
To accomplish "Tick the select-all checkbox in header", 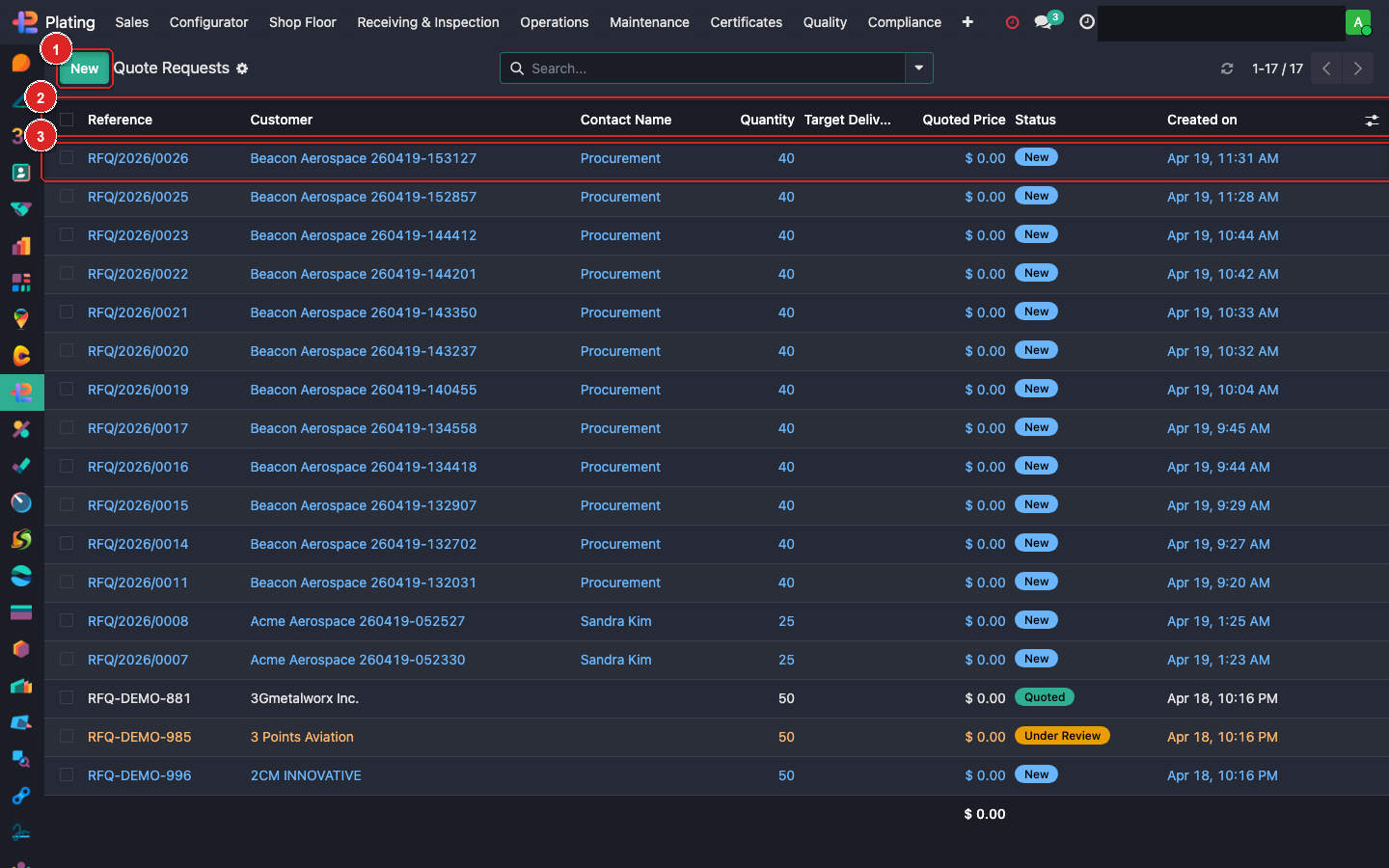I will 67,120.
